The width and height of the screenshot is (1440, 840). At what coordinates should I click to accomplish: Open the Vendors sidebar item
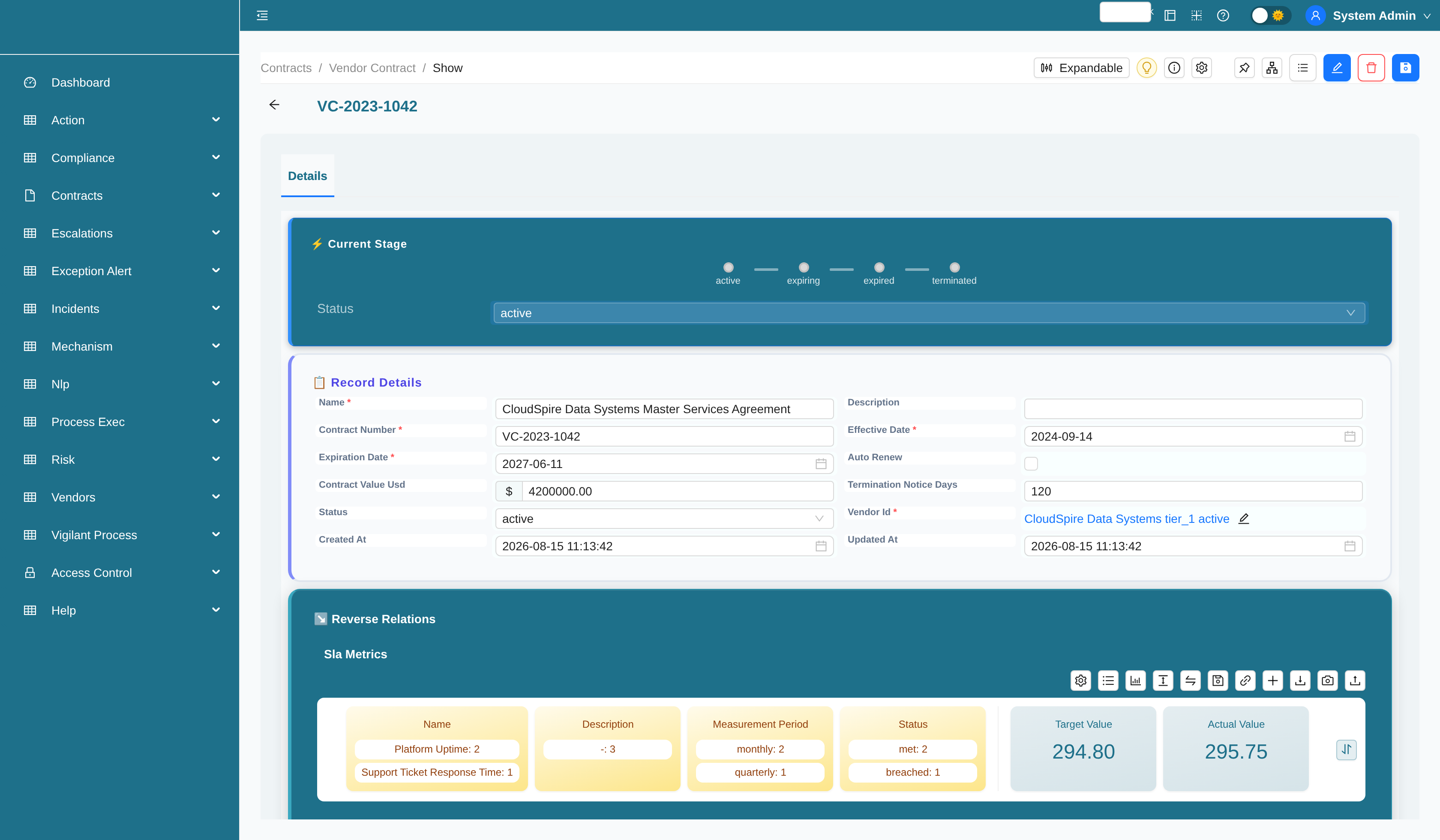[x=120, y=497]
